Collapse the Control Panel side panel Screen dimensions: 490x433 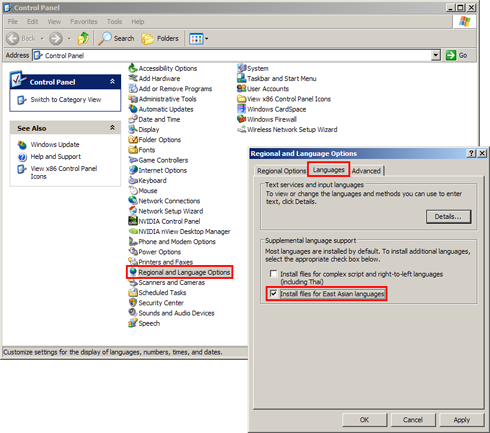click(x=112, y=81)
